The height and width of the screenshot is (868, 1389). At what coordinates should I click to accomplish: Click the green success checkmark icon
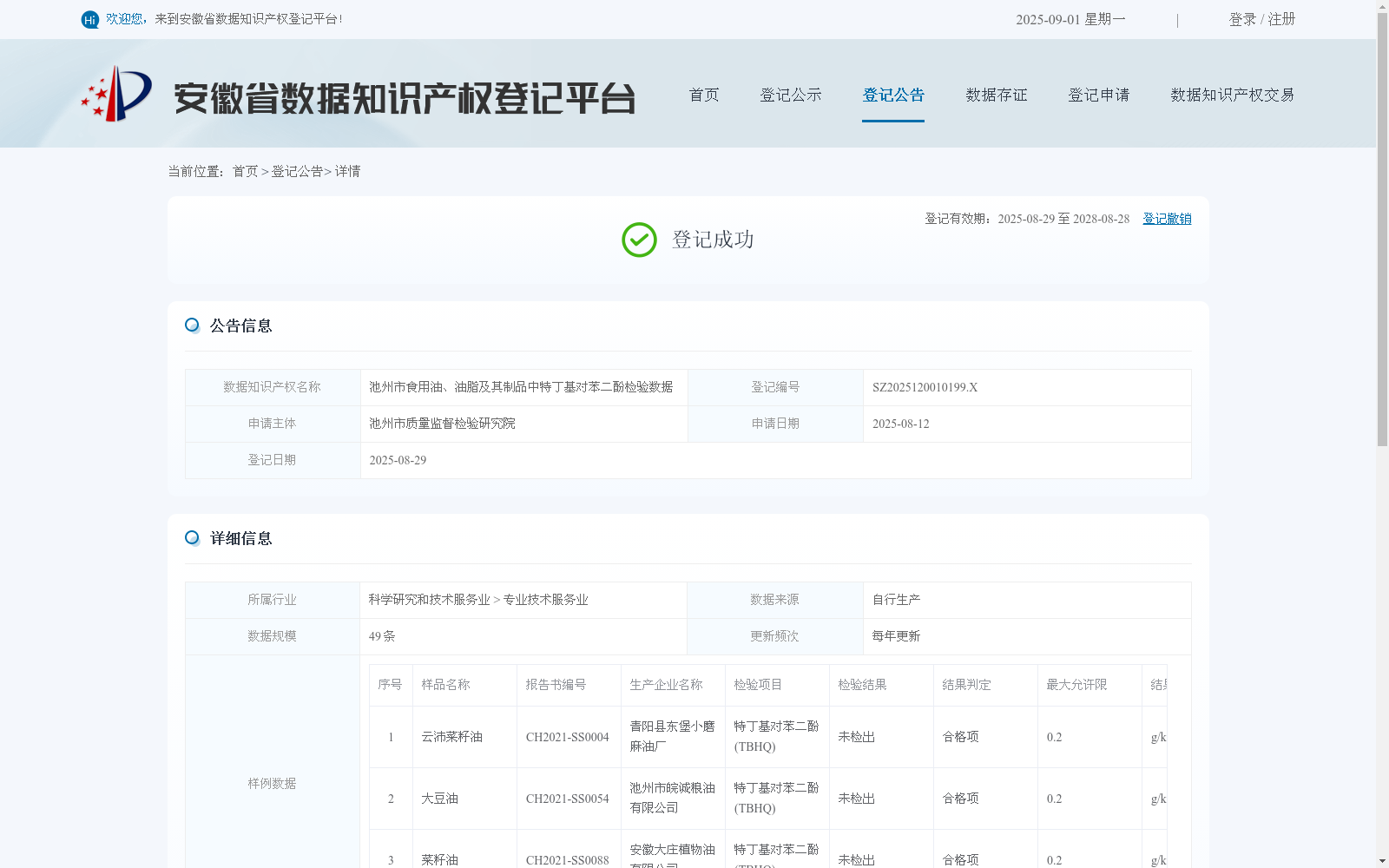click(x=639, y=240)
